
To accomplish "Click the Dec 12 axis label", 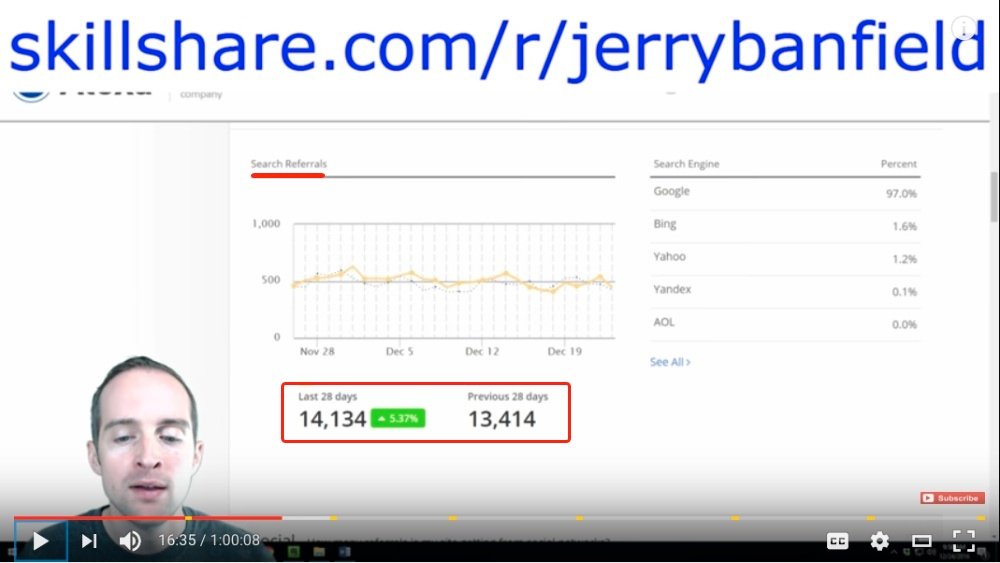I will [x=482, y=351].
